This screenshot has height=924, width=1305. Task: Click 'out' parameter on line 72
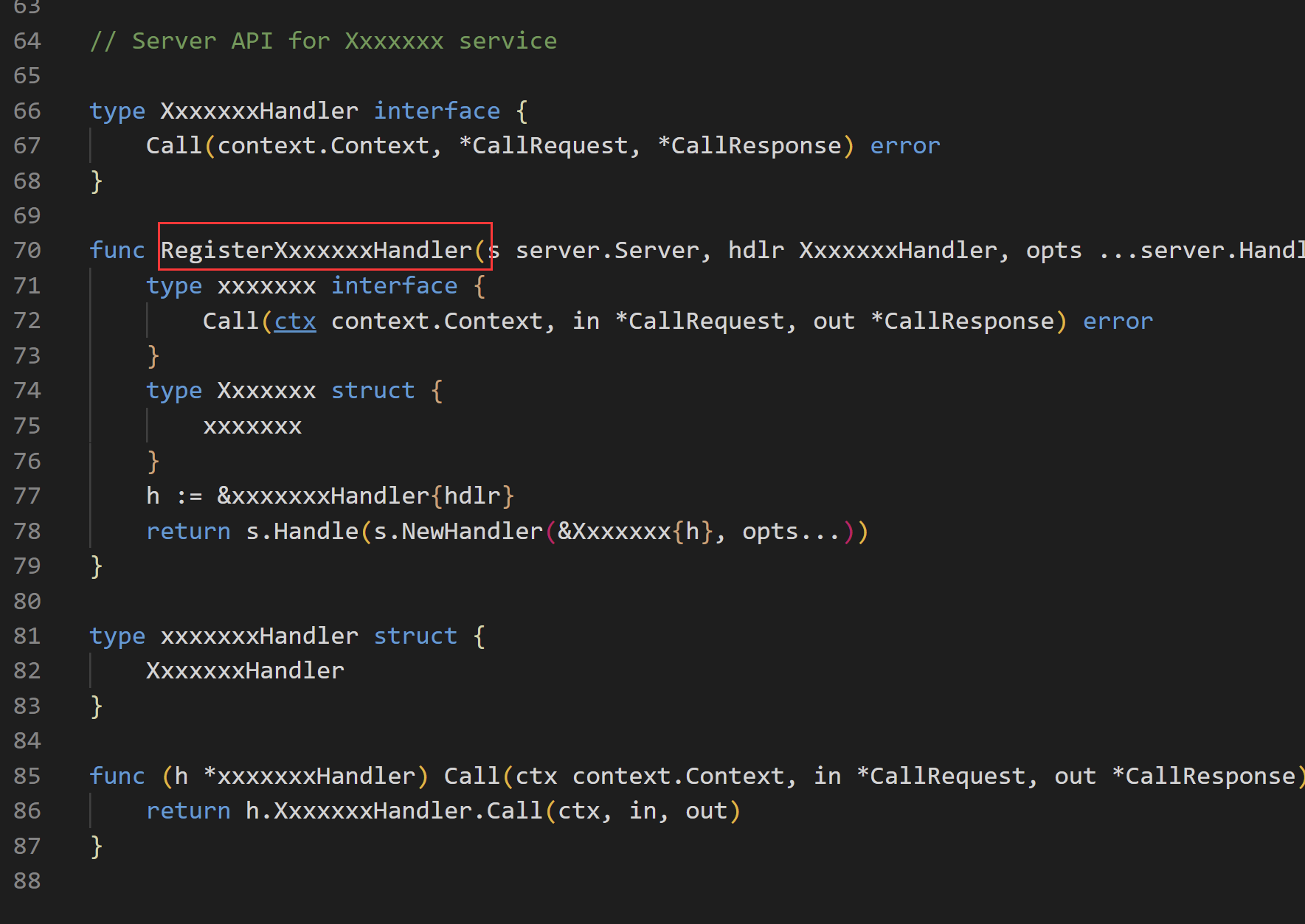pos(834,321)
